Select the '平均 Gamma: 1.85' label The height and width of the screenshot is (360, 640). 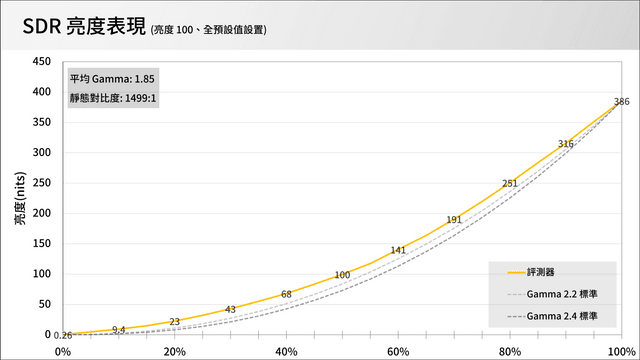(112, 79)
